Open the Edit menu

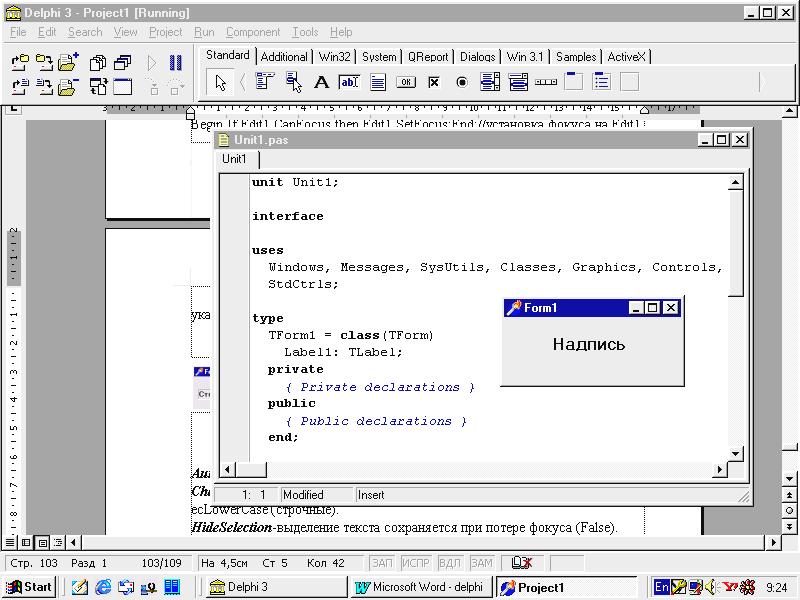tap(47, 32)
